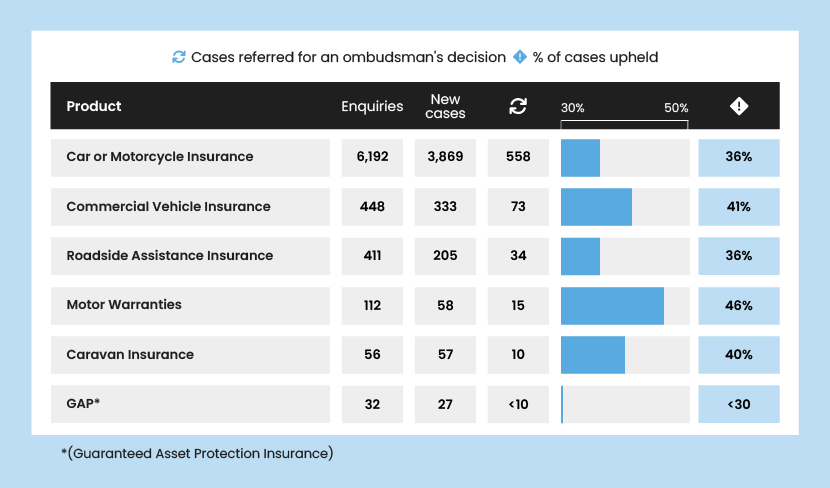The width and height of the screenshot is (830, 488).
Task: Click the 41% upheld value cell
Action: pyautogui.click(x=739, y=207)
